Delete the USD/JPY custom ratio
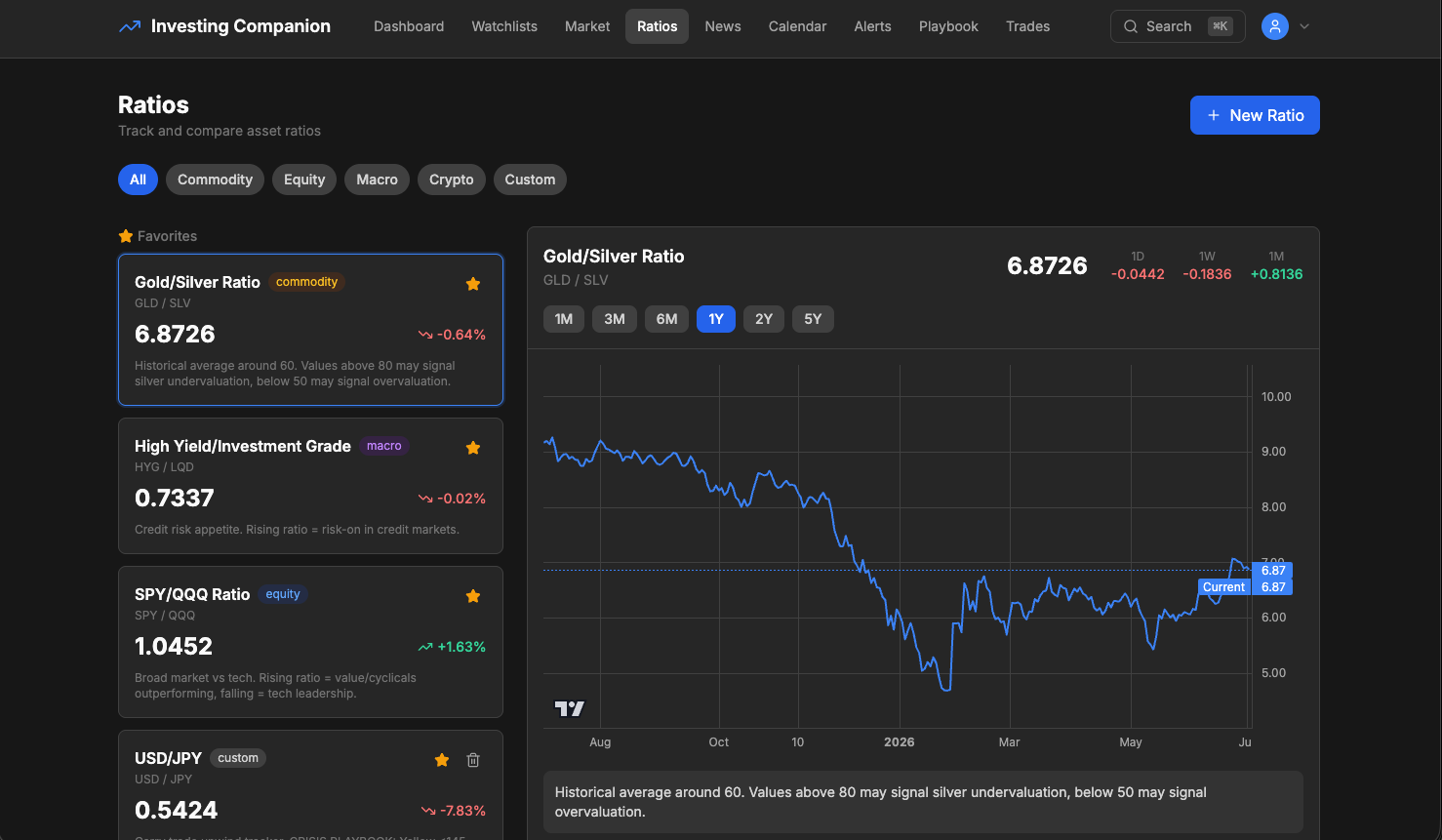1442x840 pixels. pyautogui.click(x=473, y=760)
